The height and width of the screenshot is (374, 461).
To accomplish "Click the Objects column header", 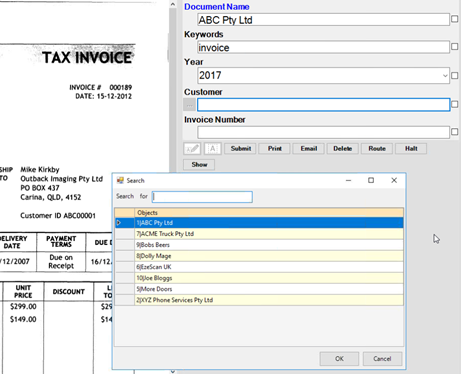I will (x=269, y=213).
